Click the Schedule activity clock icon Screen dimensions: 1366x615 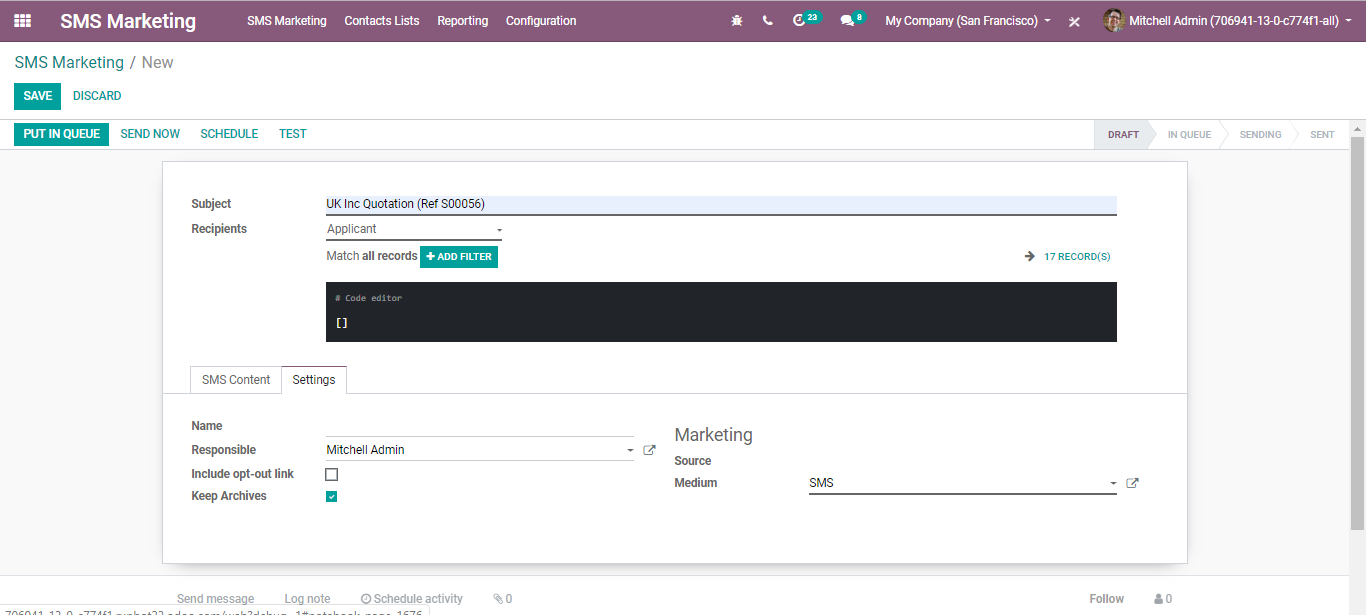pos(366,599)
